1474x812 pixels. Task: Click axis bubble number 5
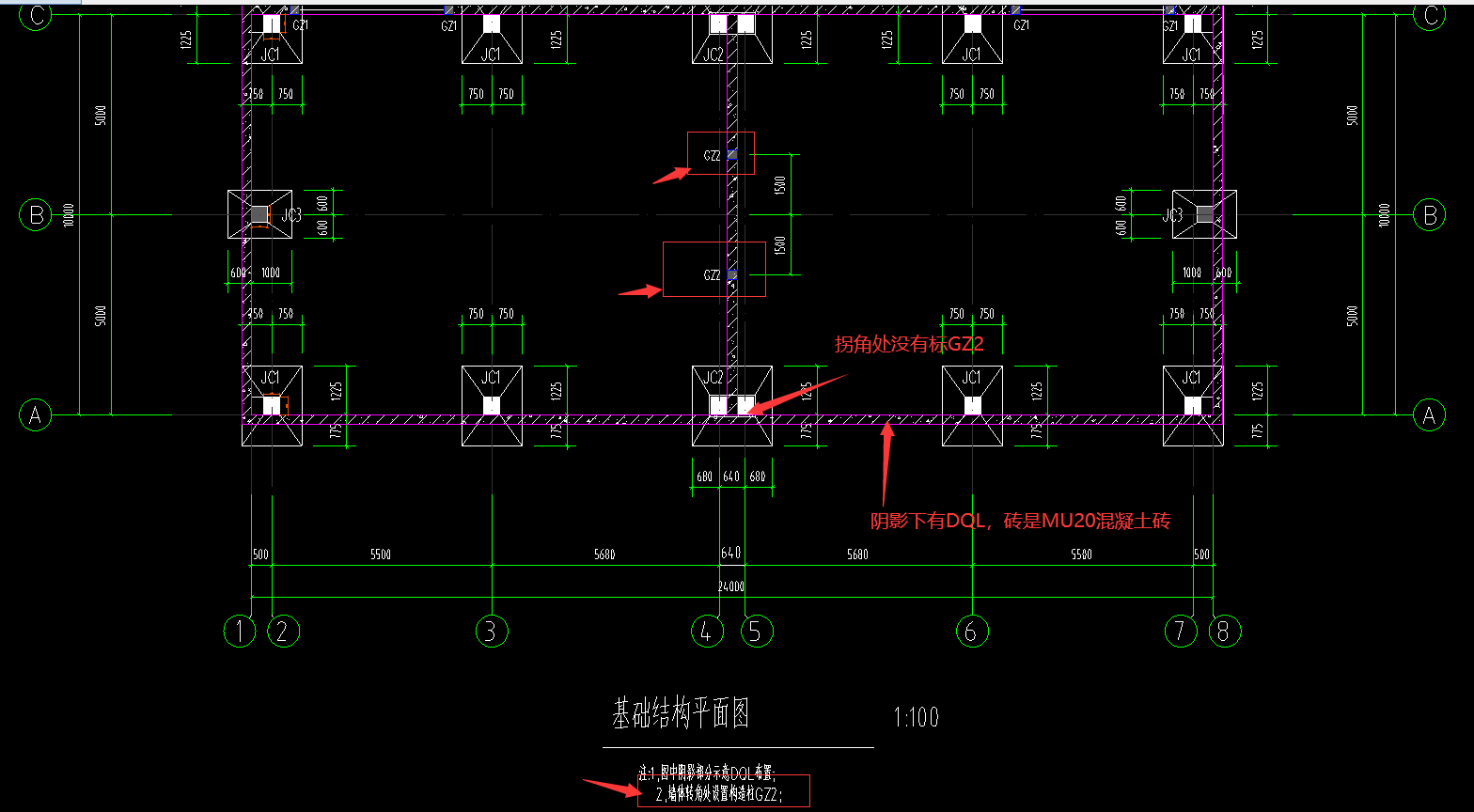click(756, 631)
